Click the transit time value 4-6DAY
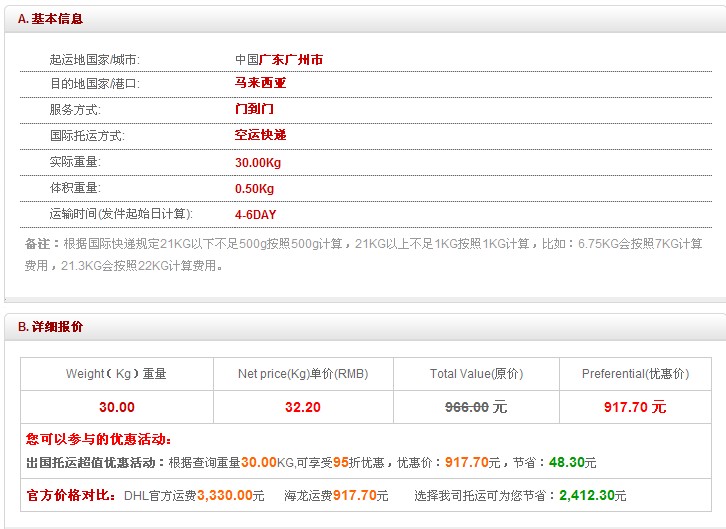The height and width of the screenshot is (529, 726). coord(255,214)
